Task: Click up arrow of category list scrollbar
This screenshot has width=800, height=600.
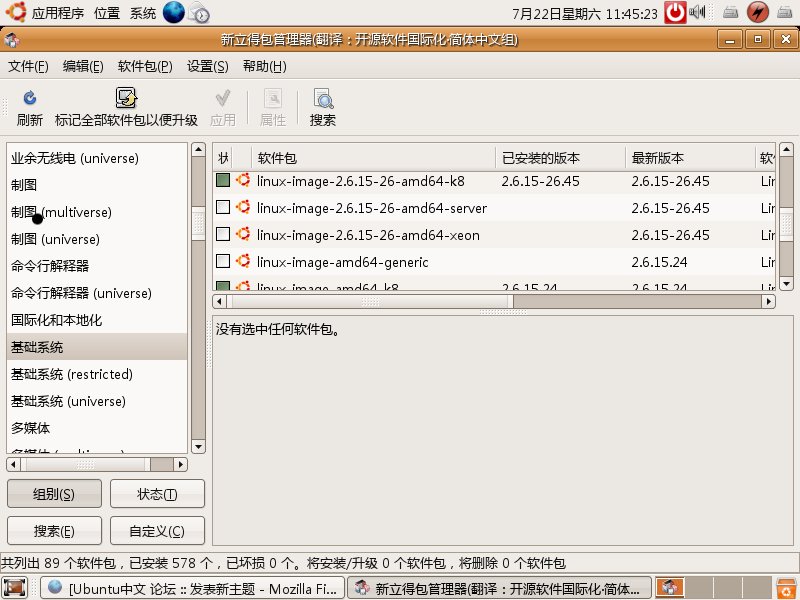Action: (x=198, y=149)
